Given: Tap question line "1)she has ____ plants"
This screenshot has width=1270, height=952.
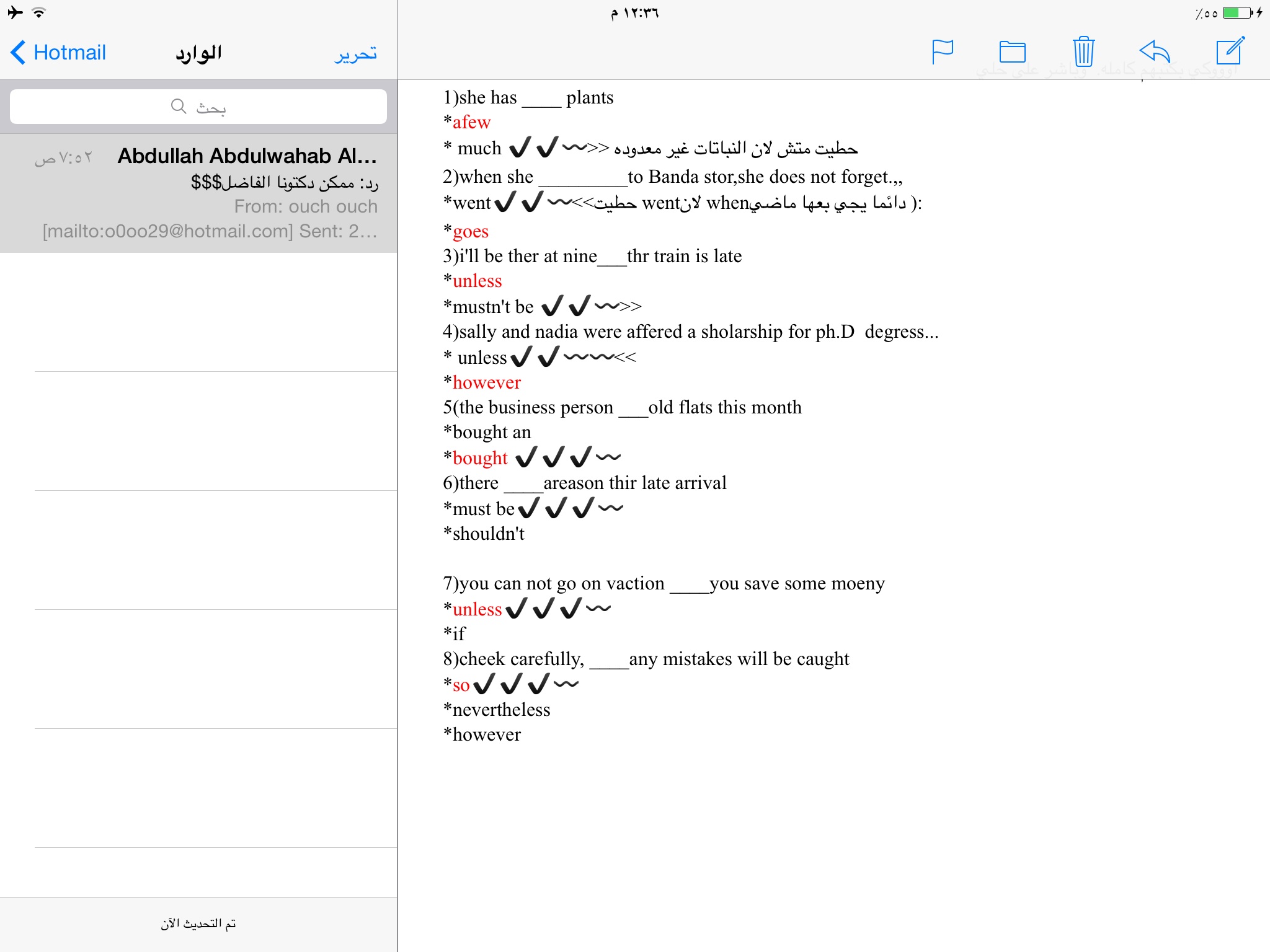Looking at the screenshot, I should coord(528,98).
